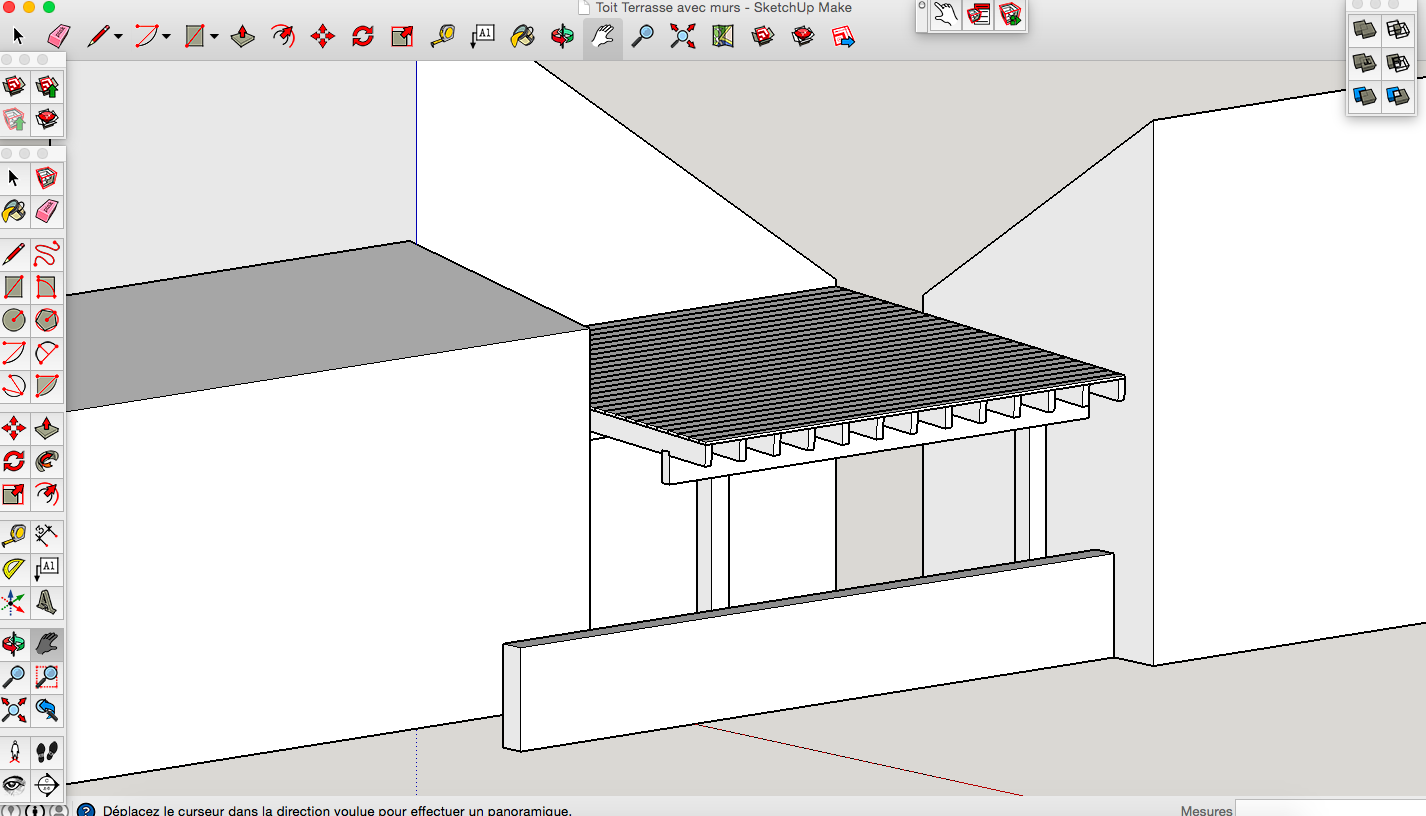Select the Position Camera tool

pyautogui.click(x=14, y=751)
